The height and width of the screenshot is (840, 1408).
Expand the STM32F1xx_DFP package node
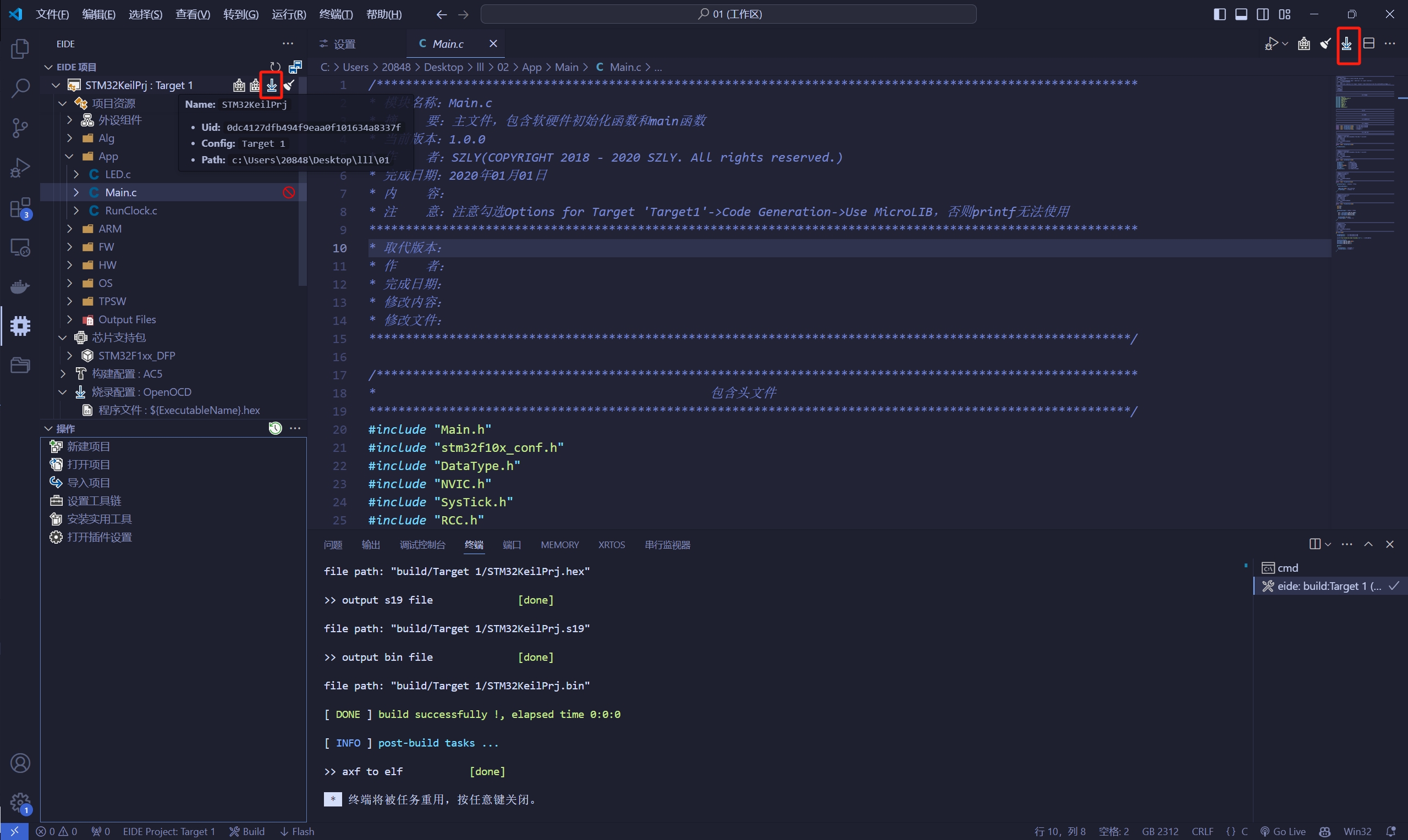pos(70,356)
